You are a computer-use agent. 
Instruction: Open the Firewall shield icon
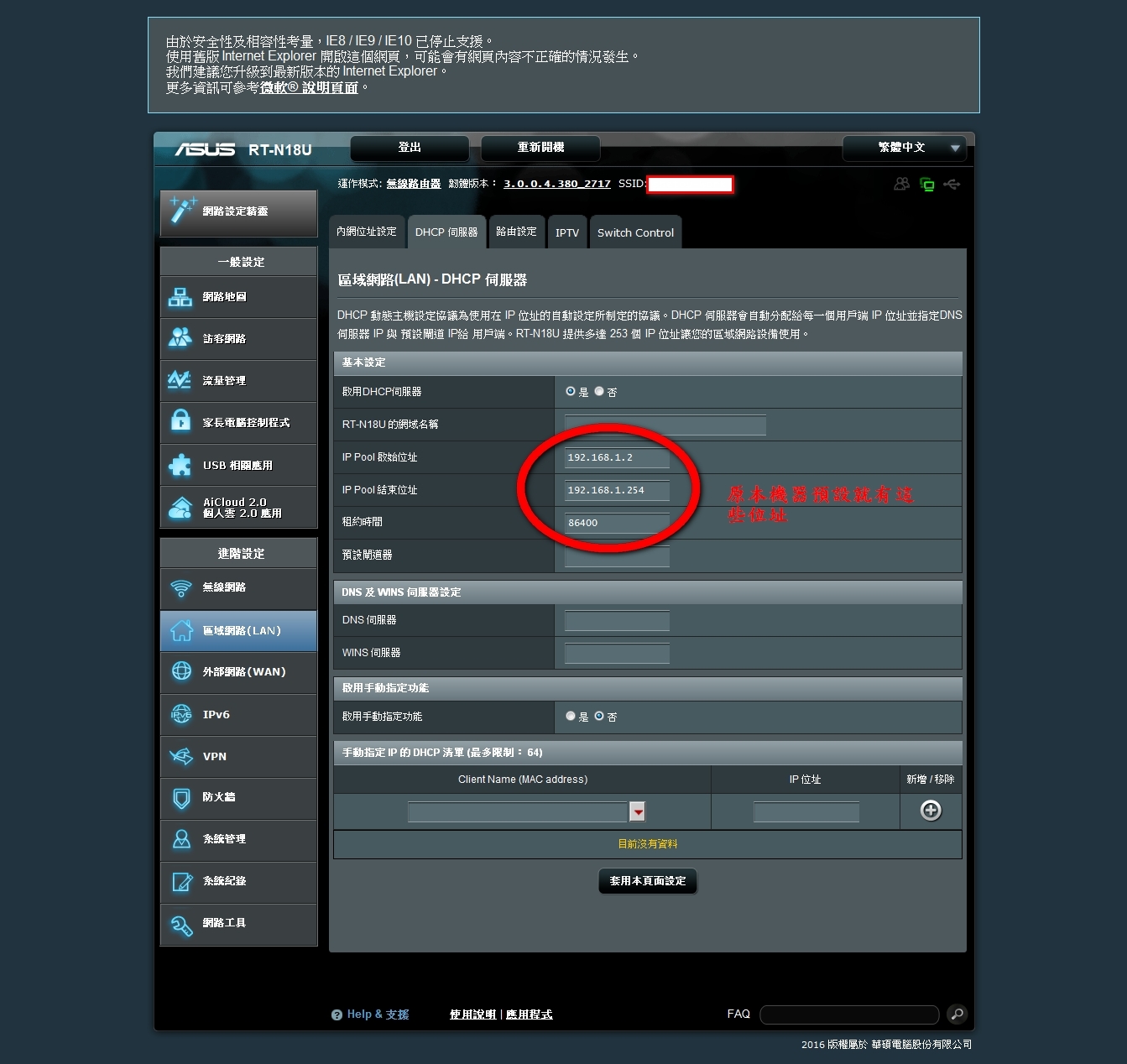181,797
